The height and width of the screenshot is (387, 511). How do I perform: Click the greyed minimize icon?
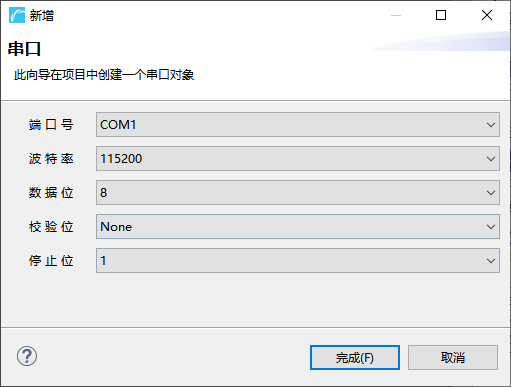[396, 15]
